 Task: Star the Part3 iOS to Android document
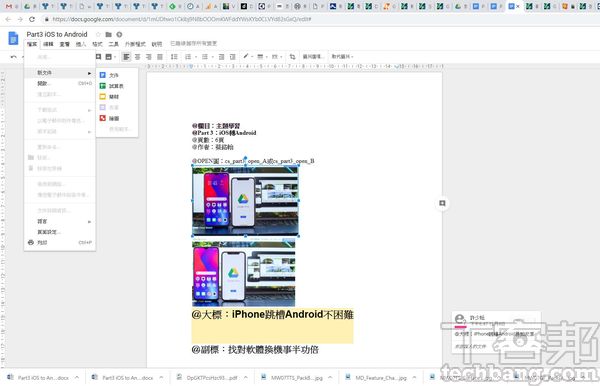click(98, 34)
